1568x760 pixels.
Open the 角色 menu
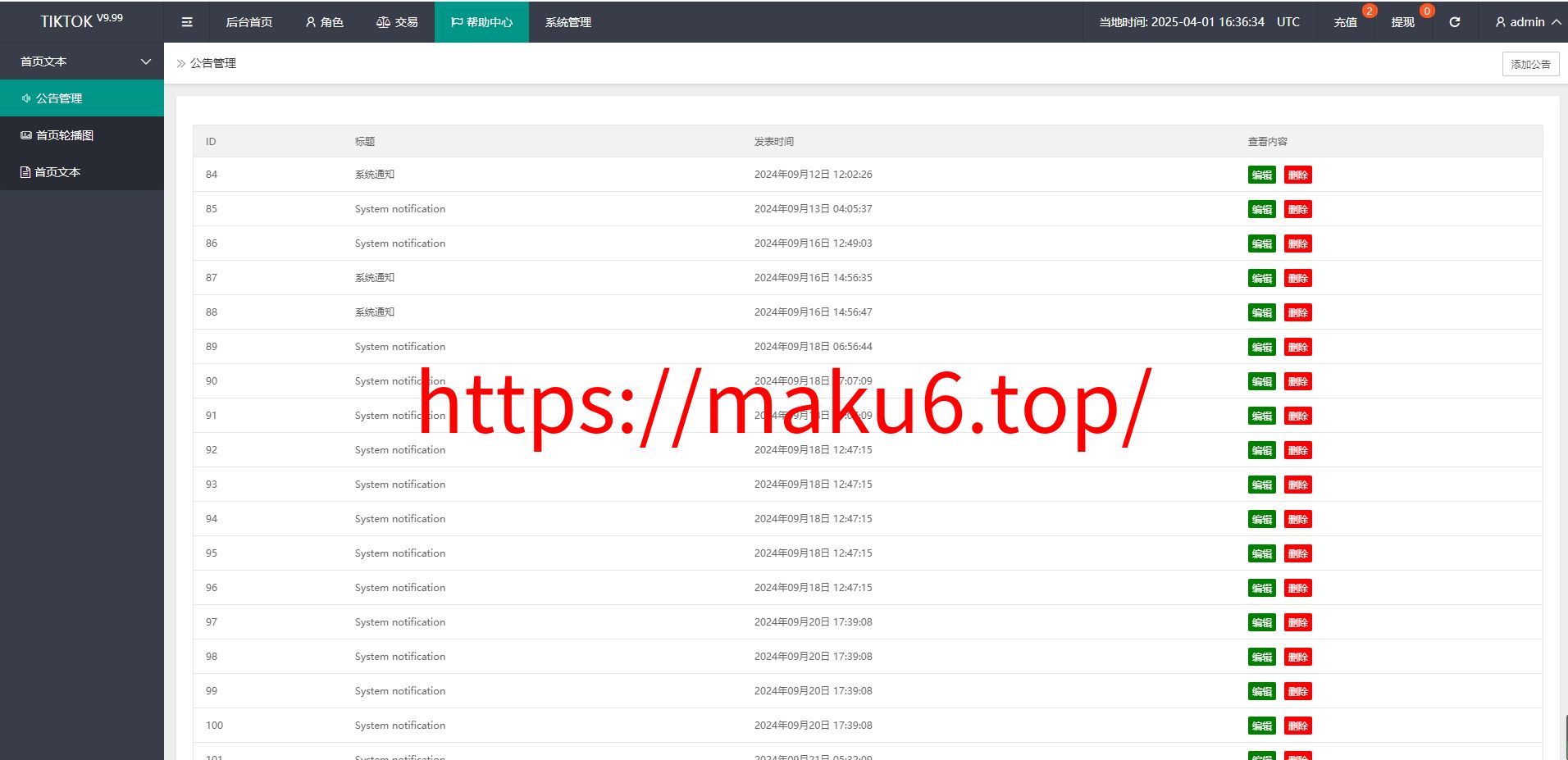[324, 22]
